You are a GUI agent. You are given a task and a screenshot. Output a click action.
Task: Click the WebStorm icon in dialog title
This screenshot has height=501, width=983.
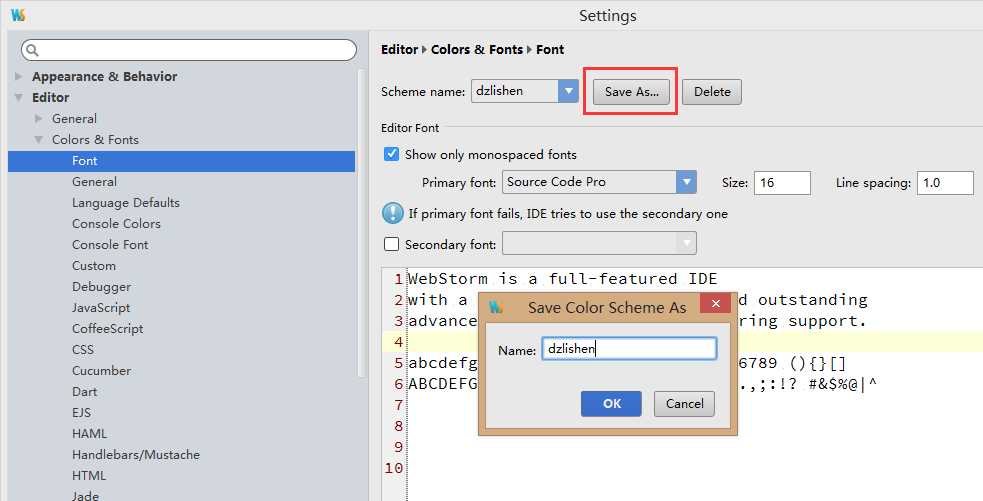pyautogui.click(x=497, y=307)
